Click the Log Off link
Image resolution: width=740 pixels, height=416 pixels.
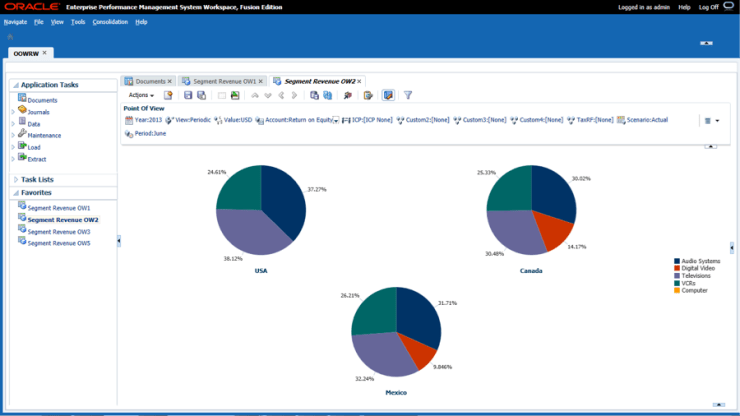pyautogui.click(x=708, y=7)
